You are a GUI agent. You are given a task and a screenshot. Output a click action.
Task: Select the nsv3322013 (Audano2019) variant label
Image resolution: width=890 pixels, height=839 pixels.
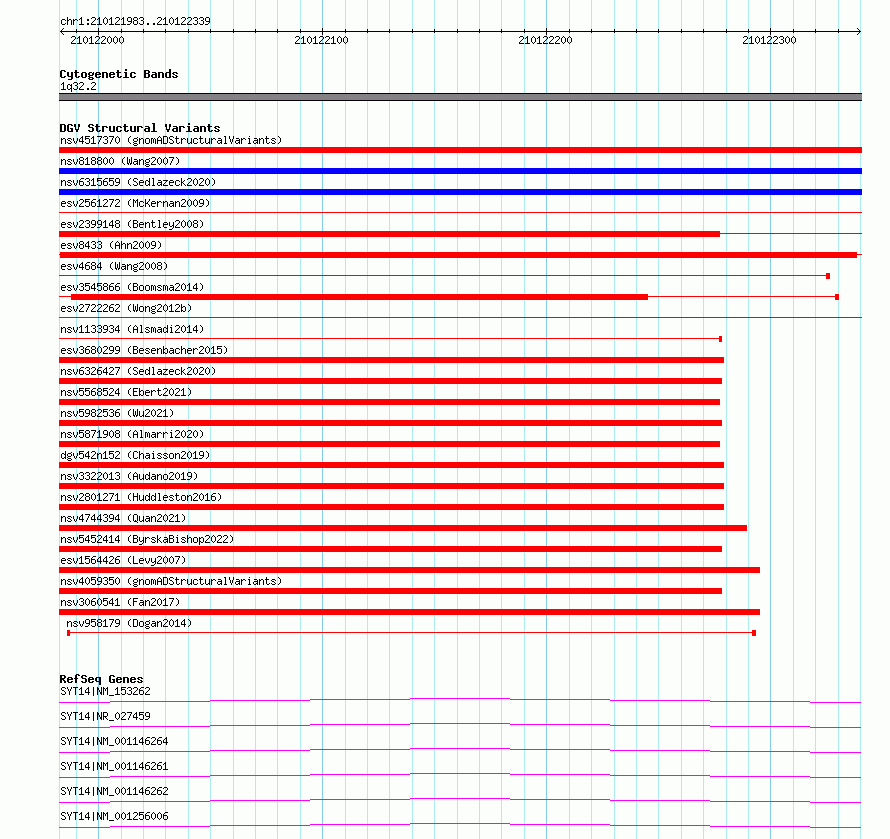129,476
